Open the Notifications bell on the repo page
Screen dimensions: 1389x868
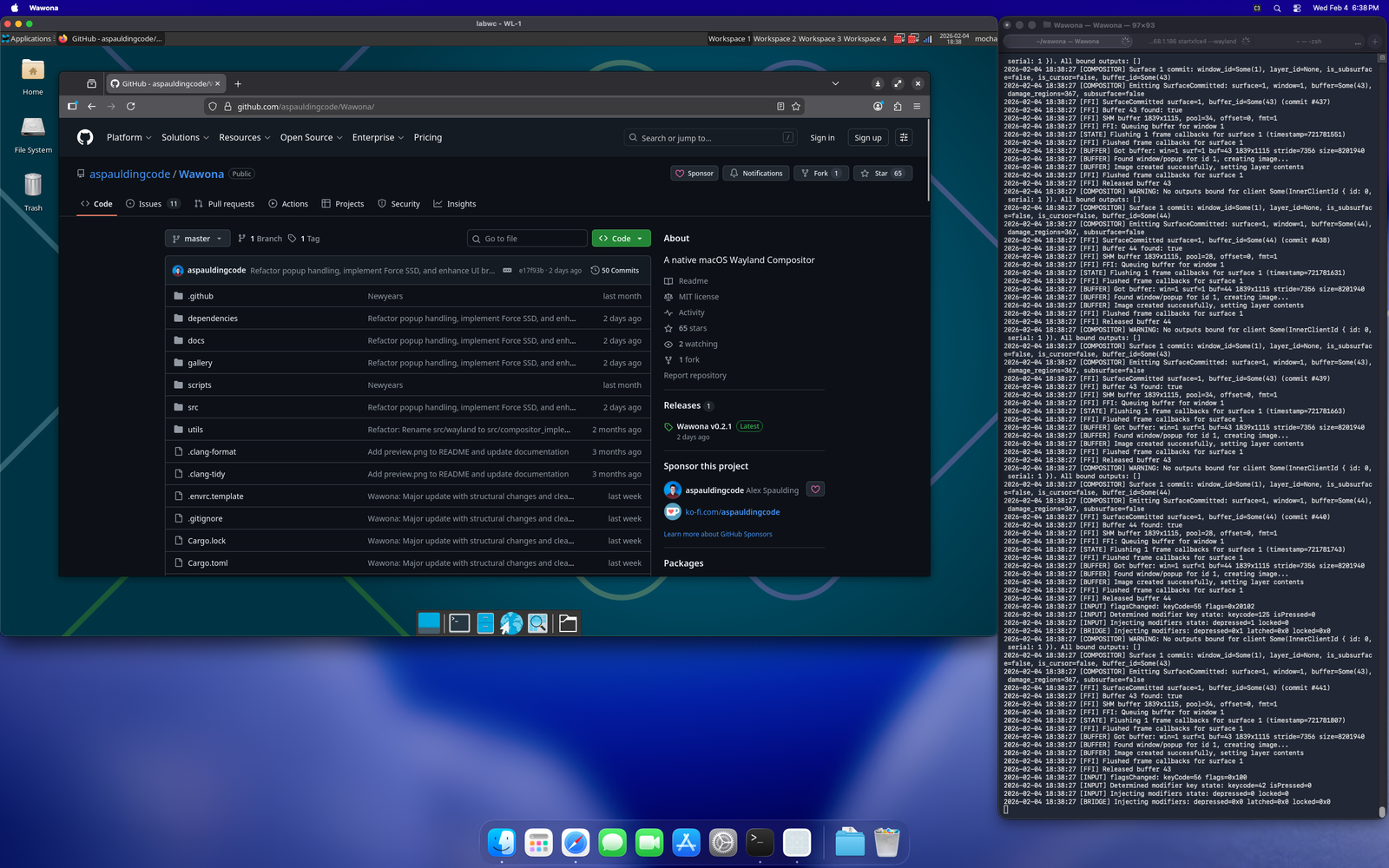point(754,173)
